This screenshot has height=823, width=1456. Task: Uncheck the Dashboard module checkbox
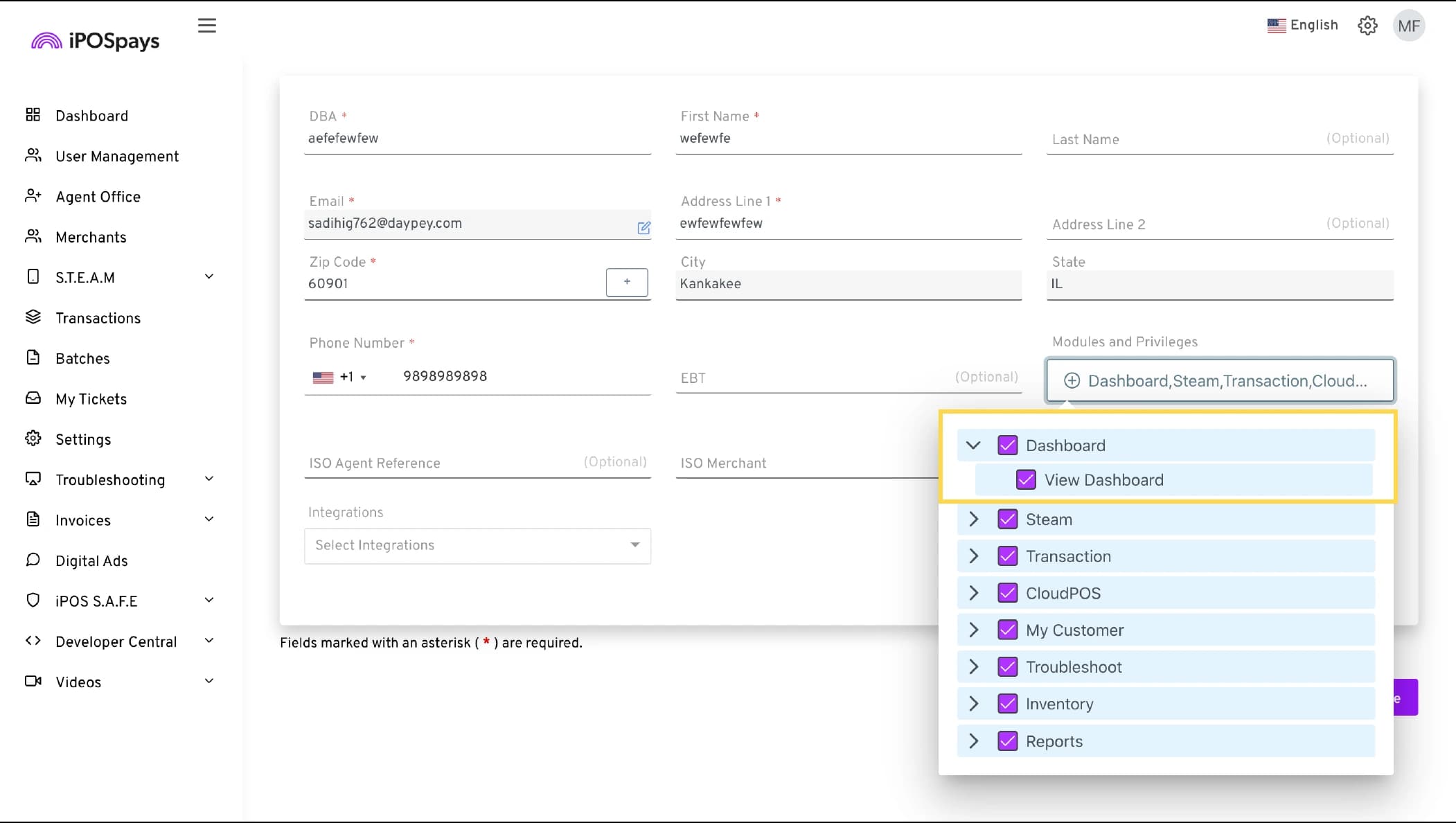click(1007, 445)
